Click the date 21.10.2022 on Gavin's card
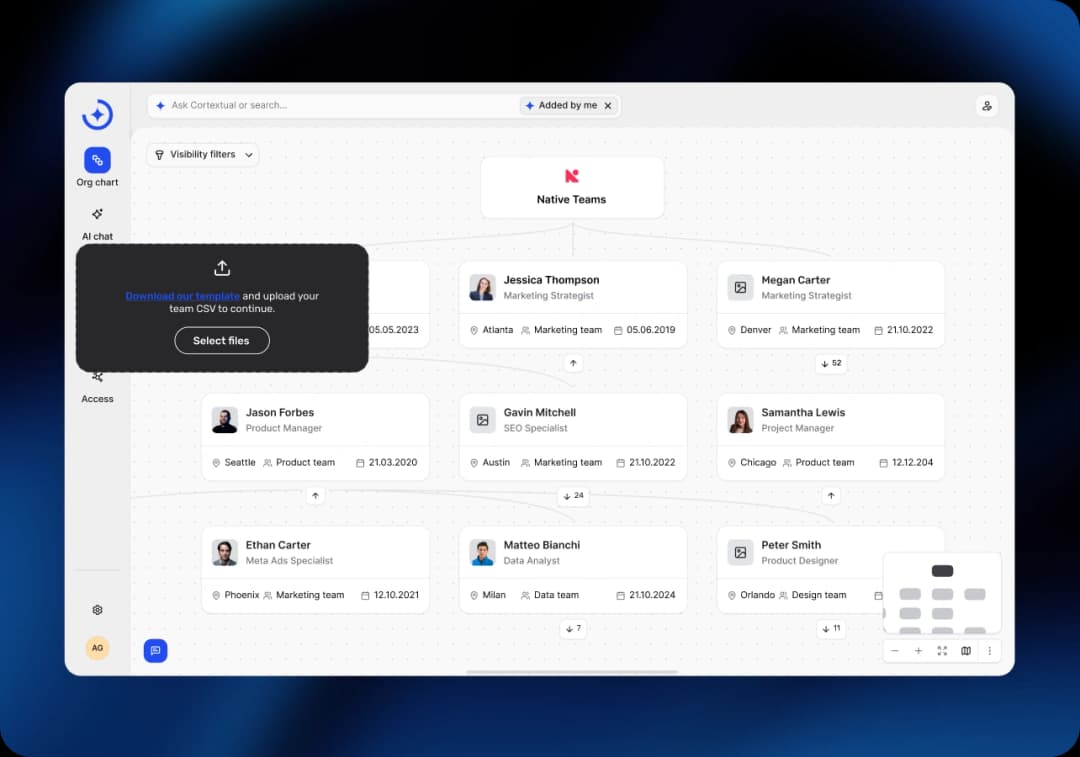This screenshot has width=1080, height=757. pyautogui.click(x=652, y=462)
